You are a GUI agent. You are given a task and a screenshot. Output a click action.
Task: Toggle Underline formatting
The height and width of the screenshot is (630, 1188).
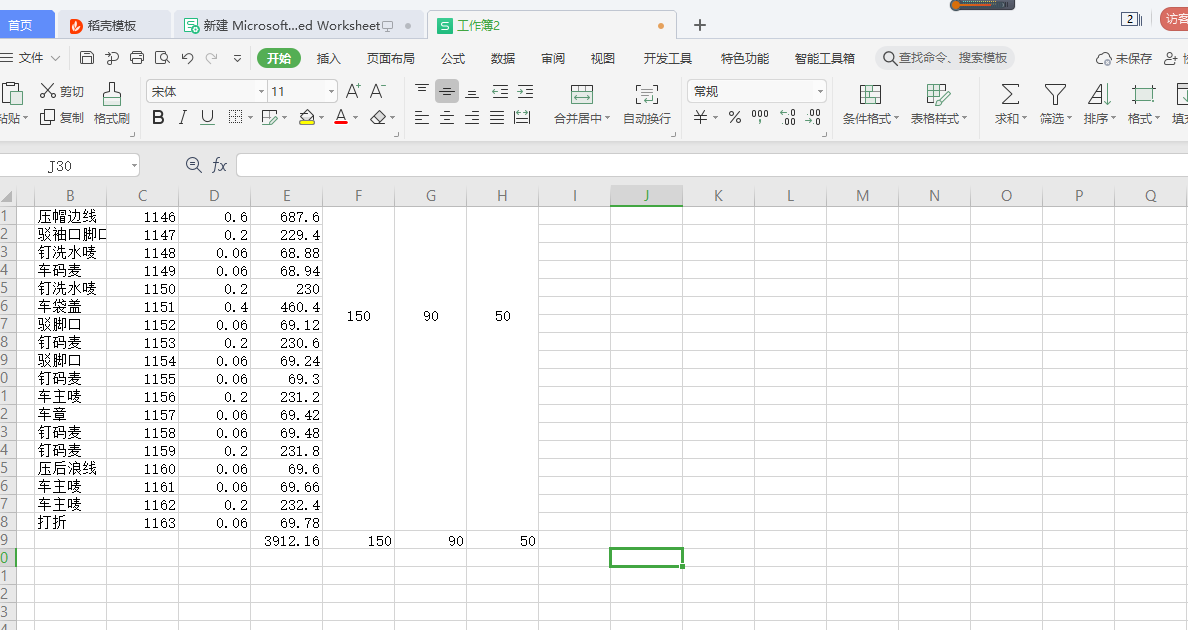tap(207, 117)
